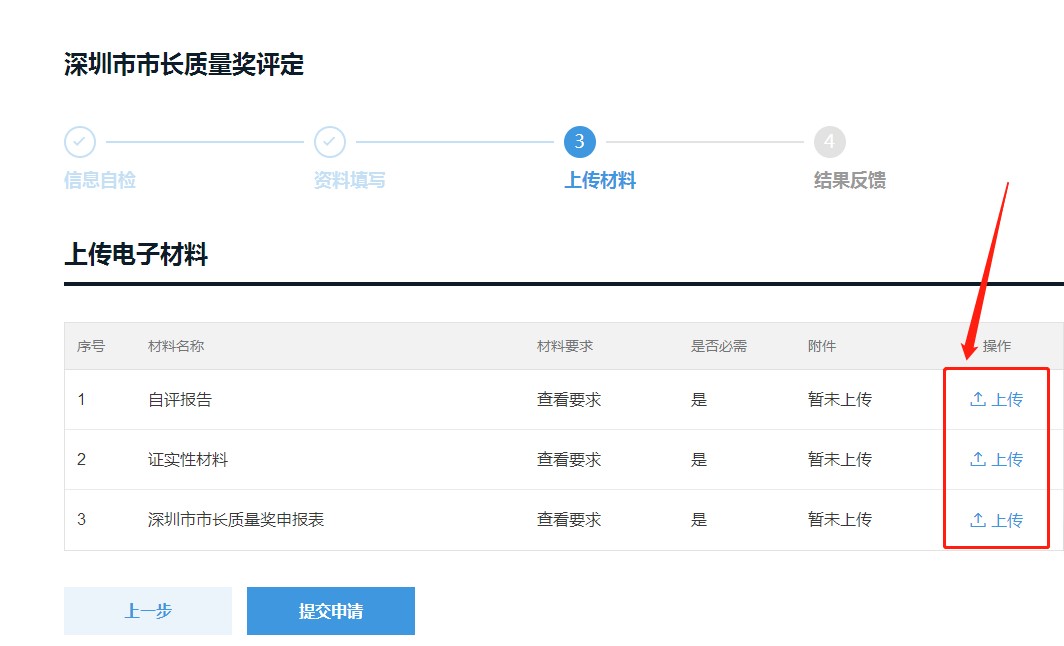
Task: Click the 资料填写 step checkmark circle
Action: pyautogui.click(x=330, y=142)
